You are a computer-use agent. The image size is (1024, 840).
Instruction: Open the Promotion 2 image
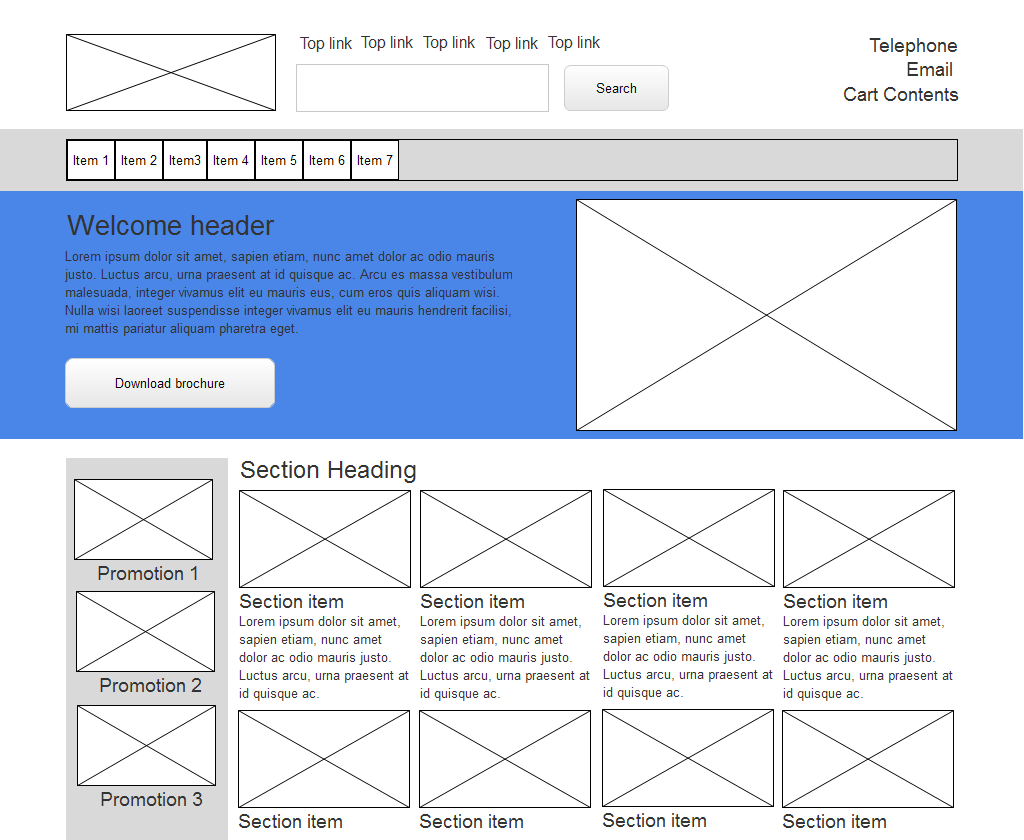(x=145, y=632)
